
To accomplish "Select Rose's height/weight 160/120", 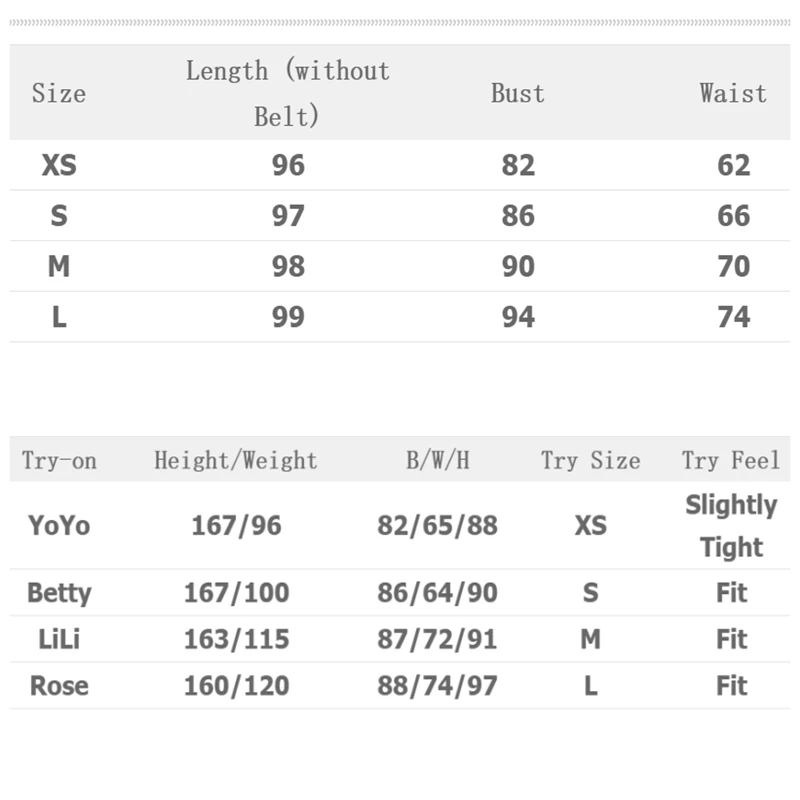I will pos(236,686).
